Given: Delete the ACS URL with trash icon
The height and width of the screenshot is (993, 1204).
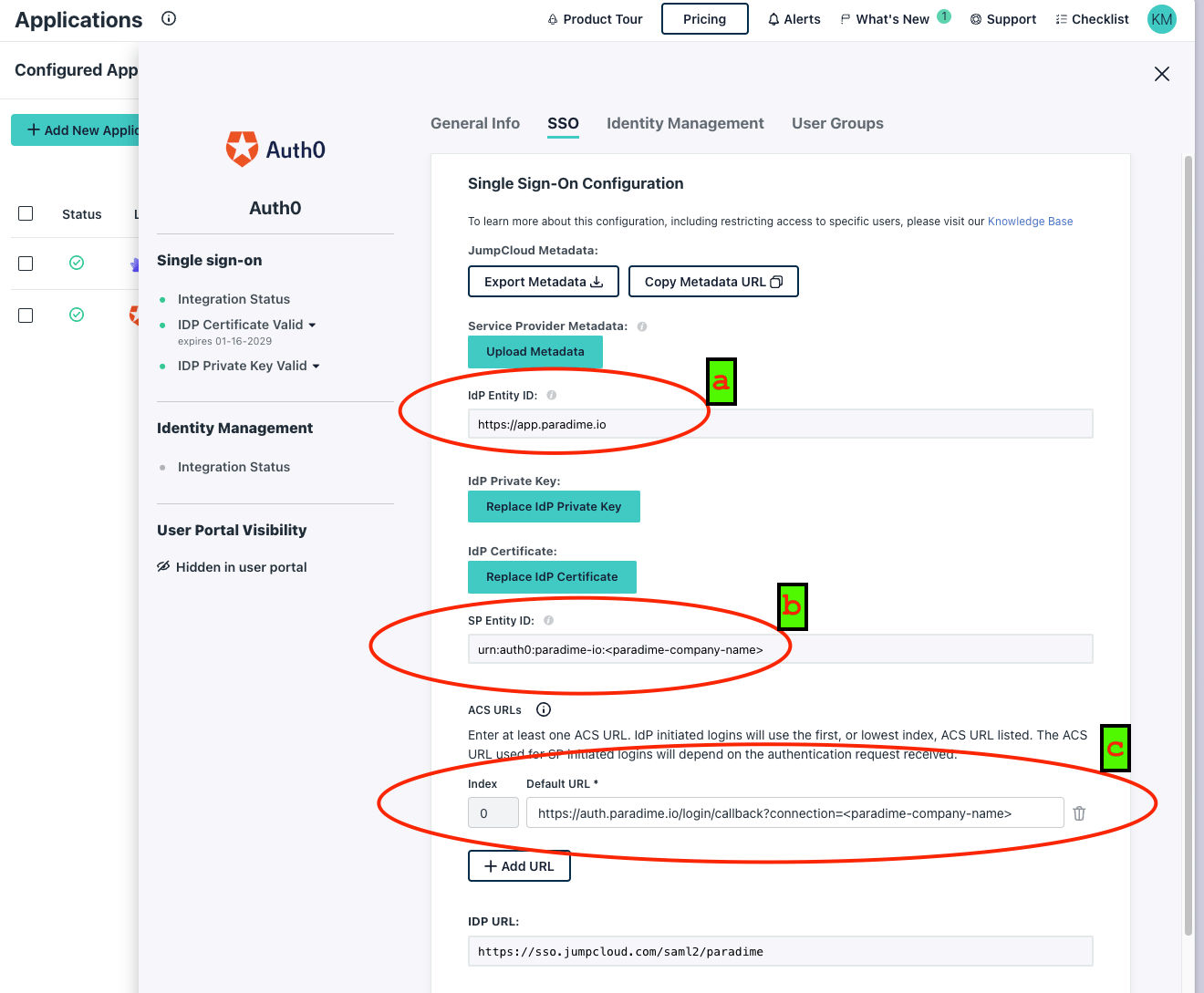Looking at the screenshot, I should pos(1079,813).
